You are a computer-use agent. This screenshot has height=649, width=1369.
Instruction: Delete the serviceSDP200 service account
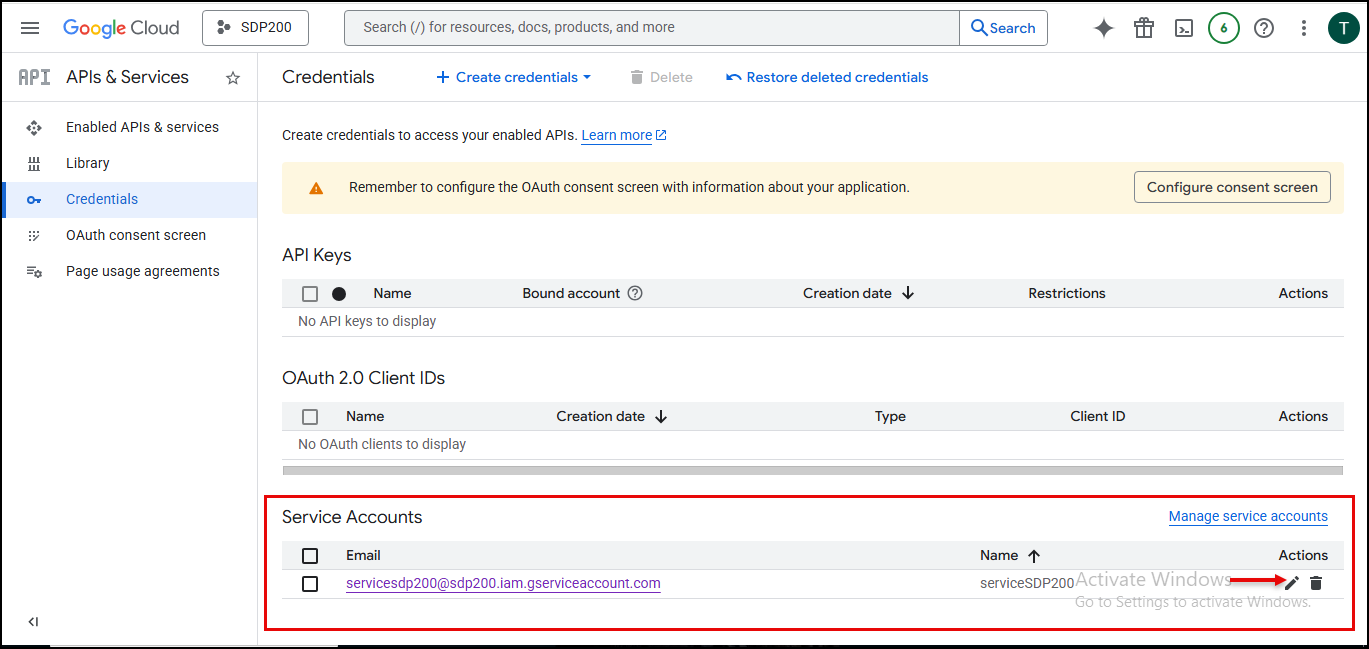[x=1316, y=583]
